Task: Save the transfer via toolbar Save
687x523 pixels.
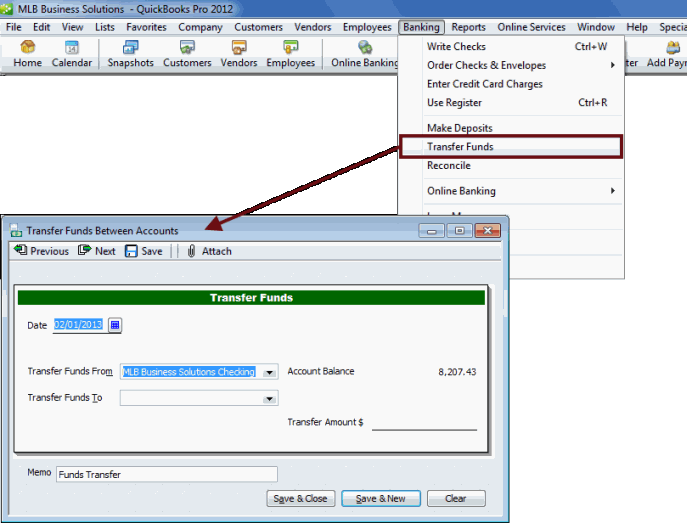Action: [144, 251]
